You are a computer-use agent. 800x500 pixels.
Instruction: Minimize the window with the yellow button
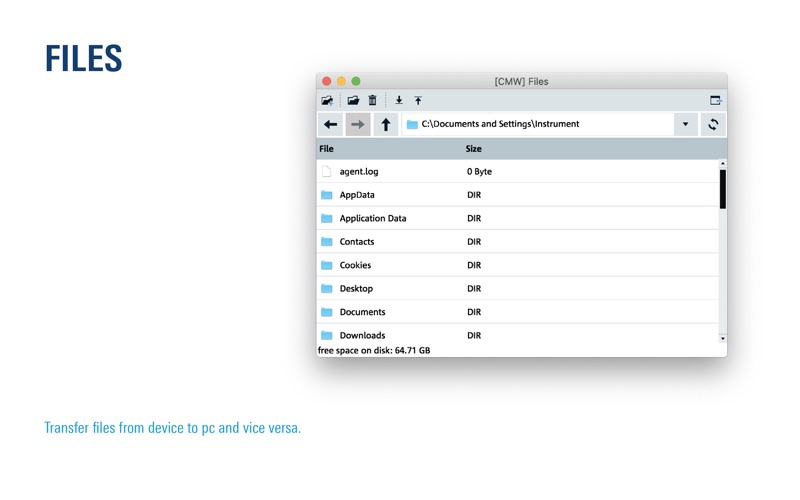pyautogui.click(x=341, y=81)
